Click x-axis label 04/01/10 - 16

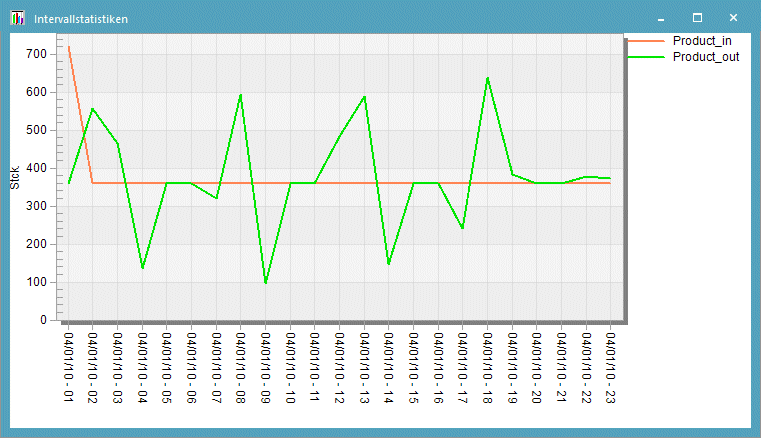438,368
